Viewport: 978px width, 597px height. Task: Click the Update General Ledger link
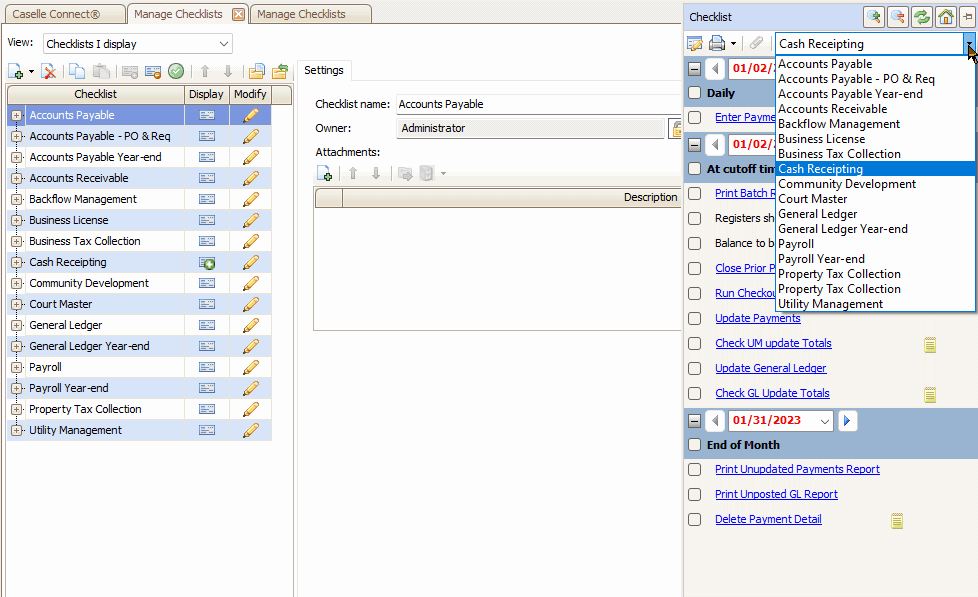770,368
